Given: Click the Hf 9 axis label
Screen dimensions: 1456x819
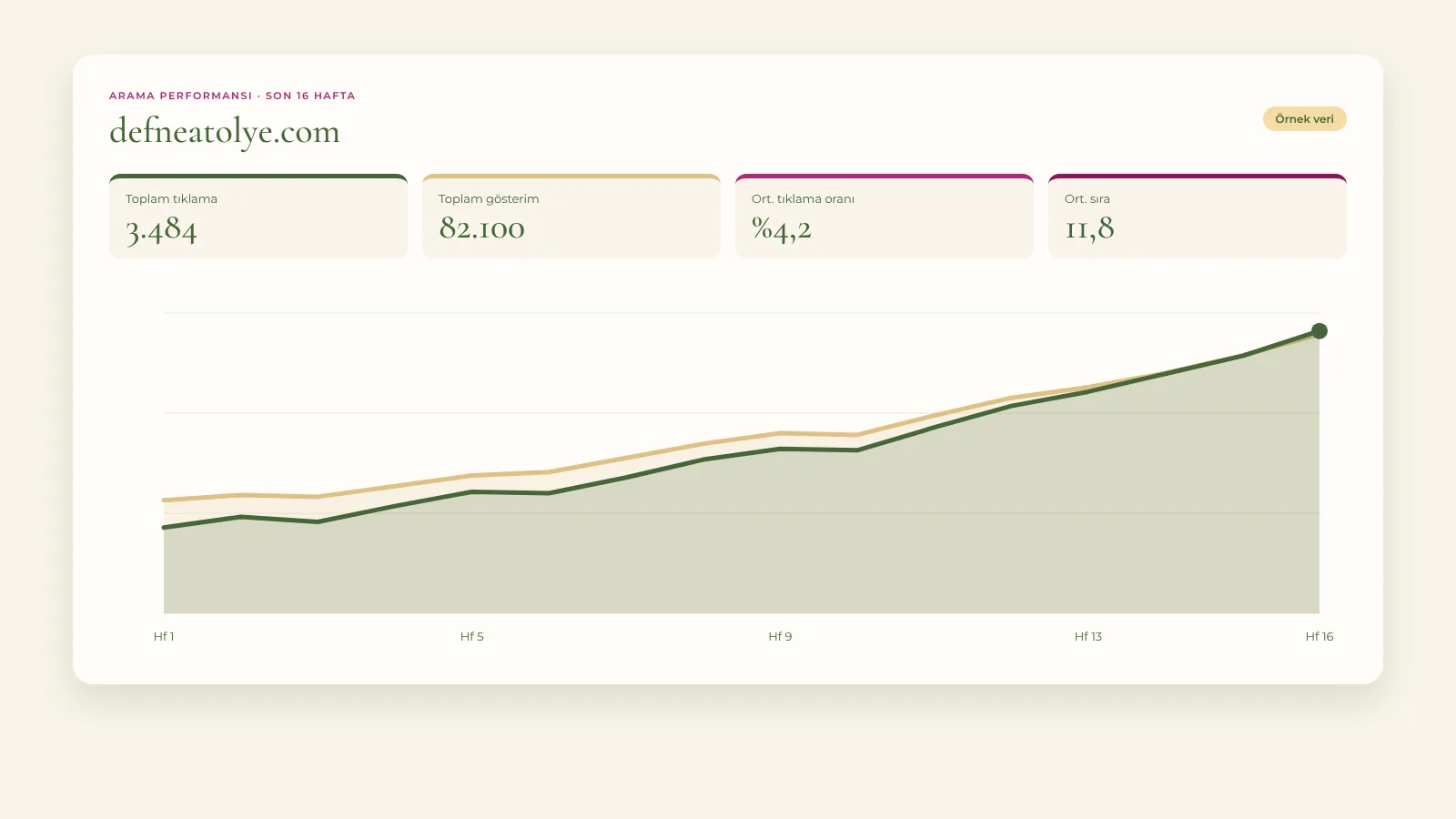Looking at the screenshot, I should 780,636.
